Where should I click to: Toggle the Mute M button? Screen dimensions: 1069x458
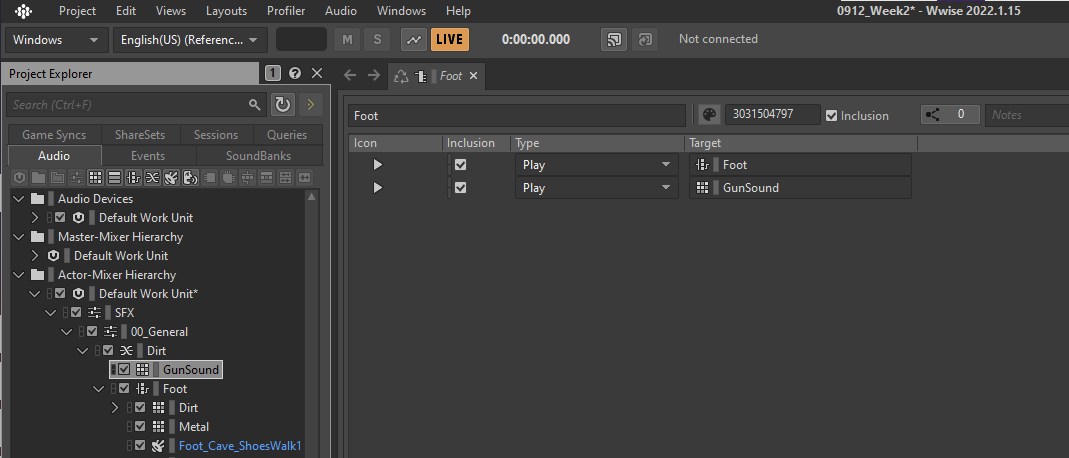tap(347, 40)
